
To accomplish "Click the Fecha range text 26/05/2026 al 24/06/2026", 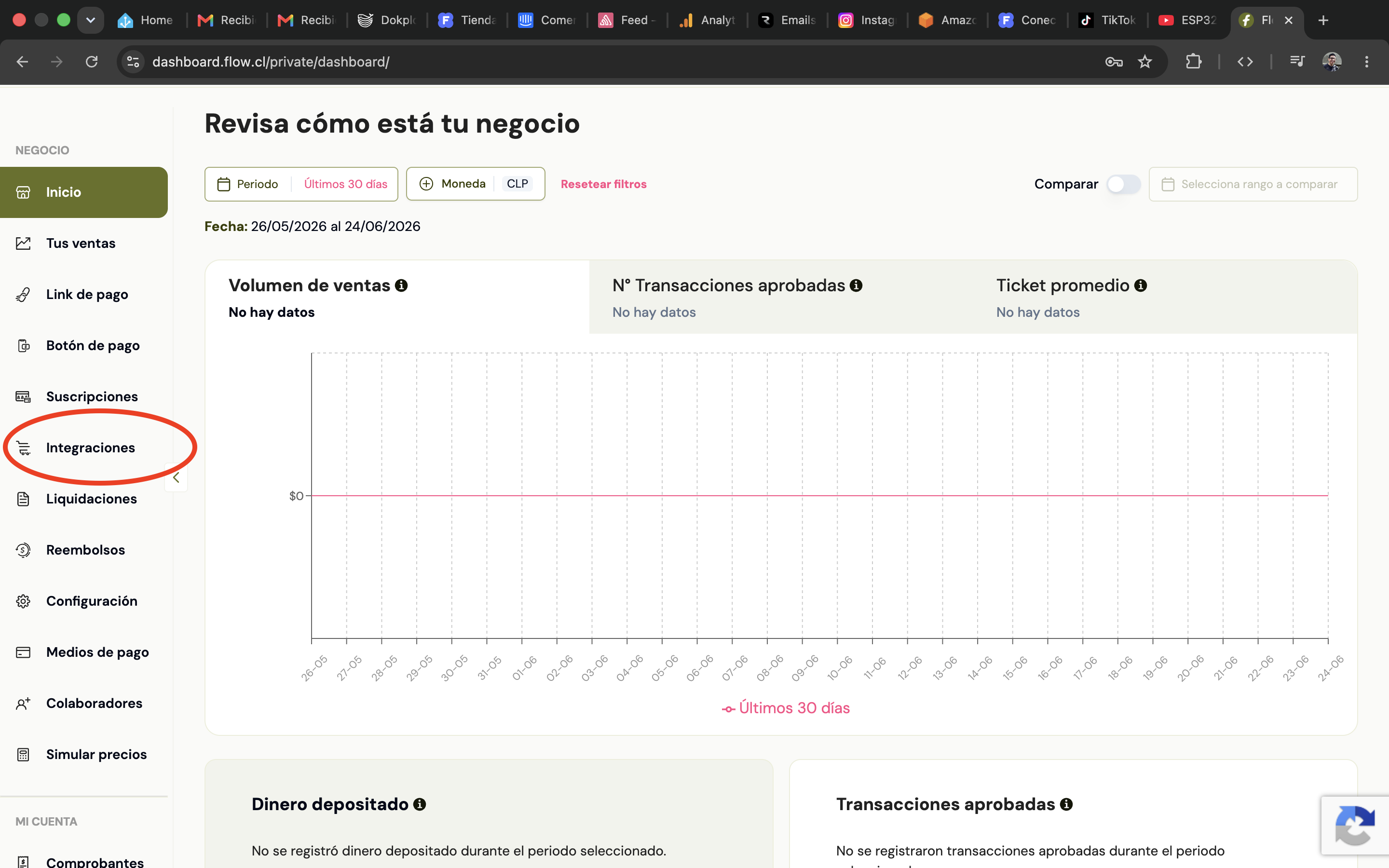I will click(x=335, y=226).
